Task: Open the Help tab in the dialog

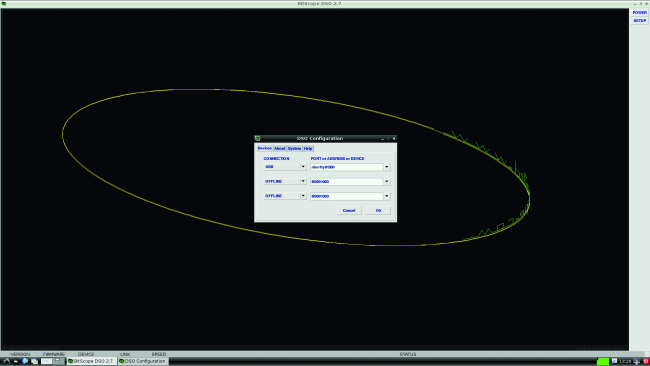Action: 308,148
